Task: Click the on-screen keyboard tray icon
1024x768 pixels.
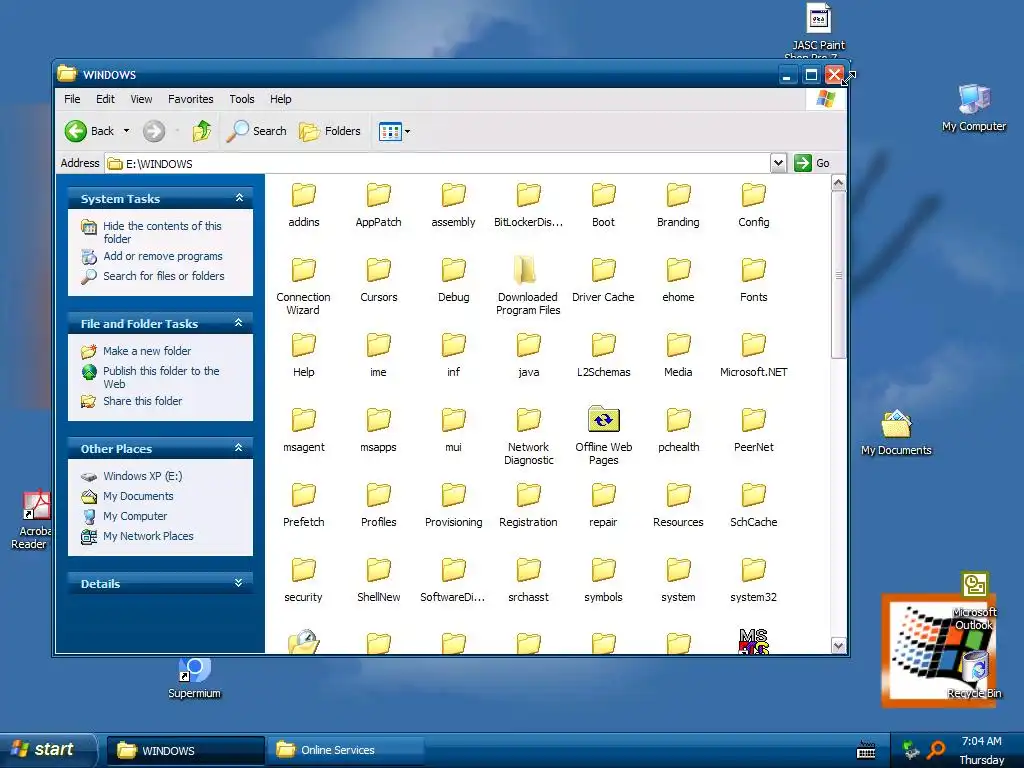Action: [866, 750]
